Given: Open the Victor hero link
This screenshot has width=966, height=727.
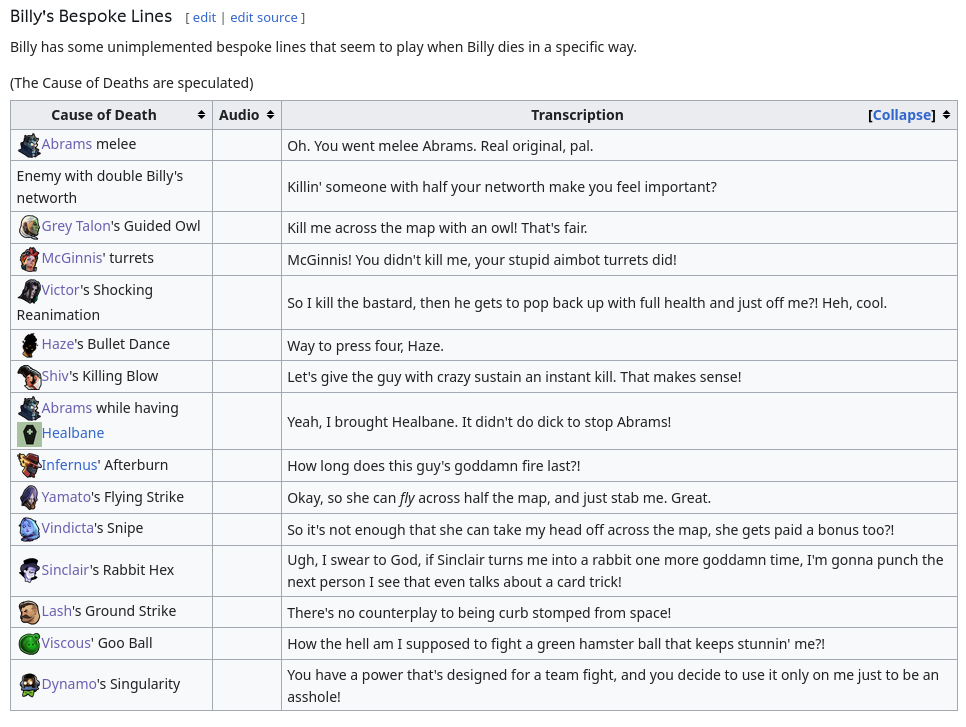Looking at the screenshot, I should (x=60, y=290).
